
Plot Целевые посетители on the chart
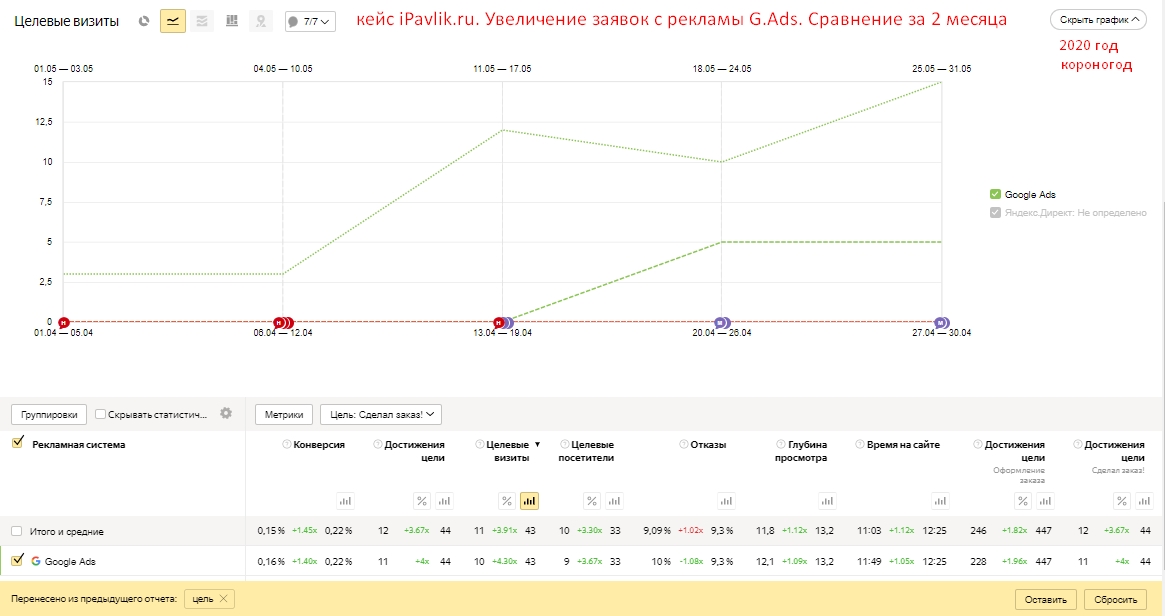pyautogui.click(x=614, y=501)
